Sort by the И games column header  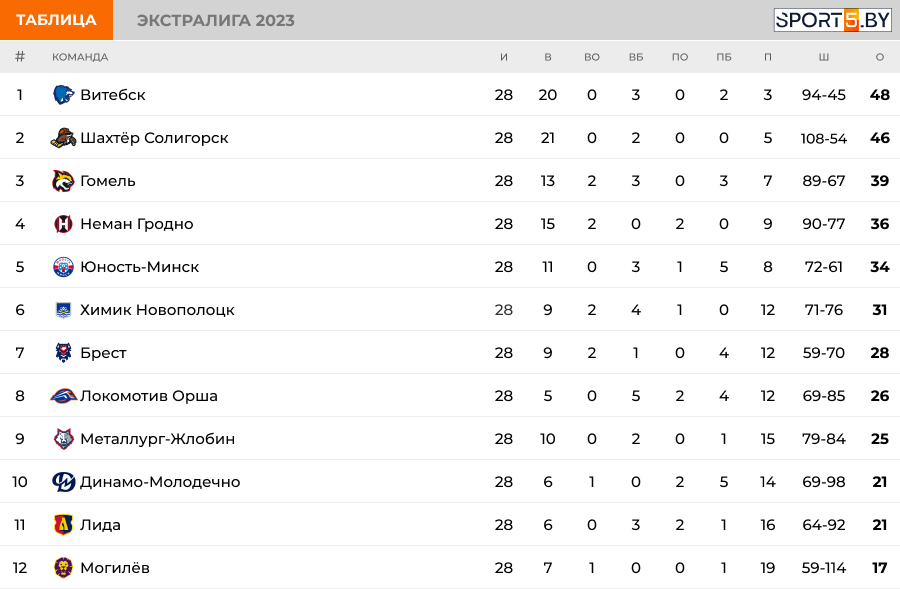click(503, 57)
